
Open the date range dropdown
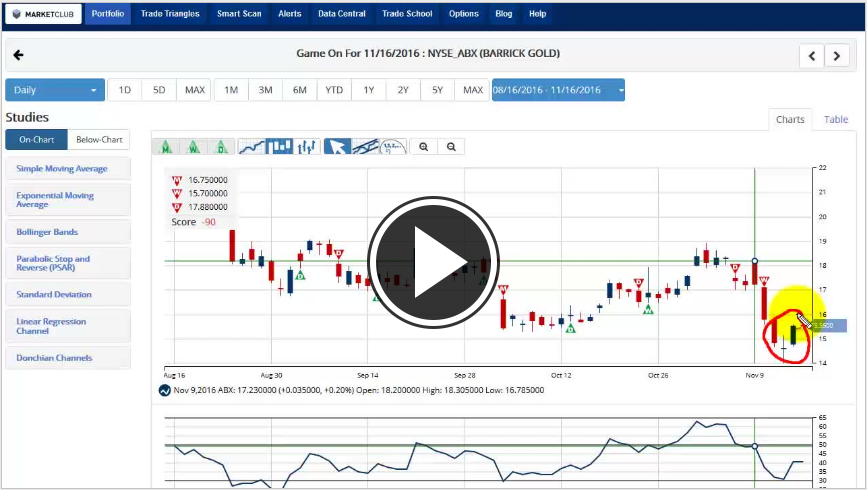(x=558, y=90)
